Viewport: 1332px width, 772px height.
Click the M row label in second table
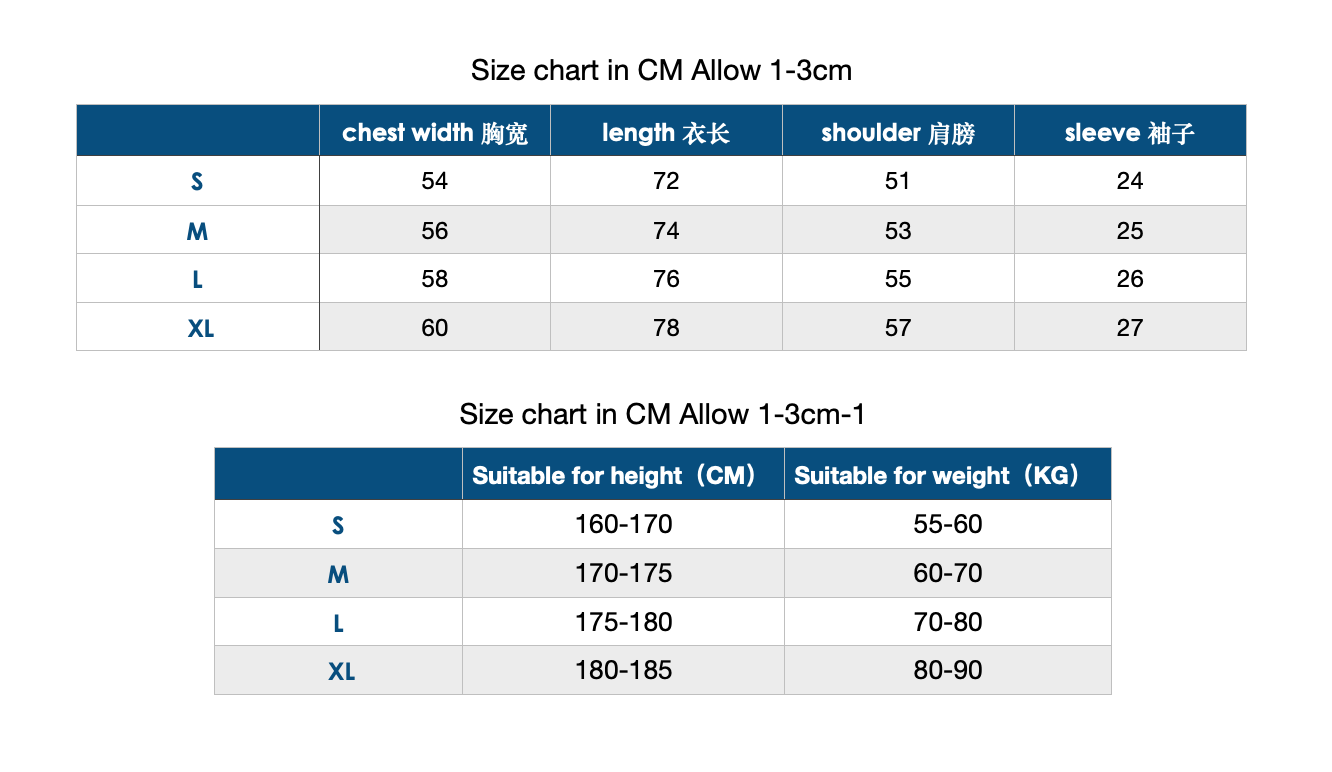338,573
